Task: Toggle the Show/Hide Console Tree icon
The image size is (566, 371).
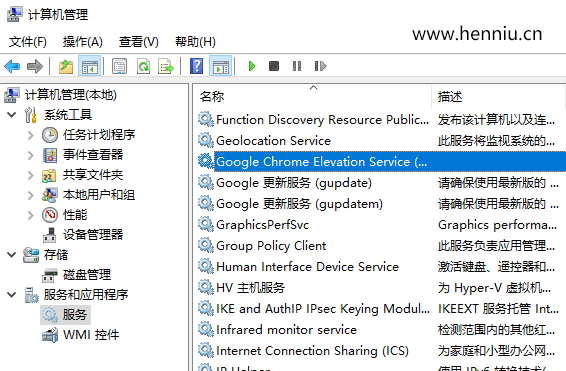Action: tap(90, 66)
